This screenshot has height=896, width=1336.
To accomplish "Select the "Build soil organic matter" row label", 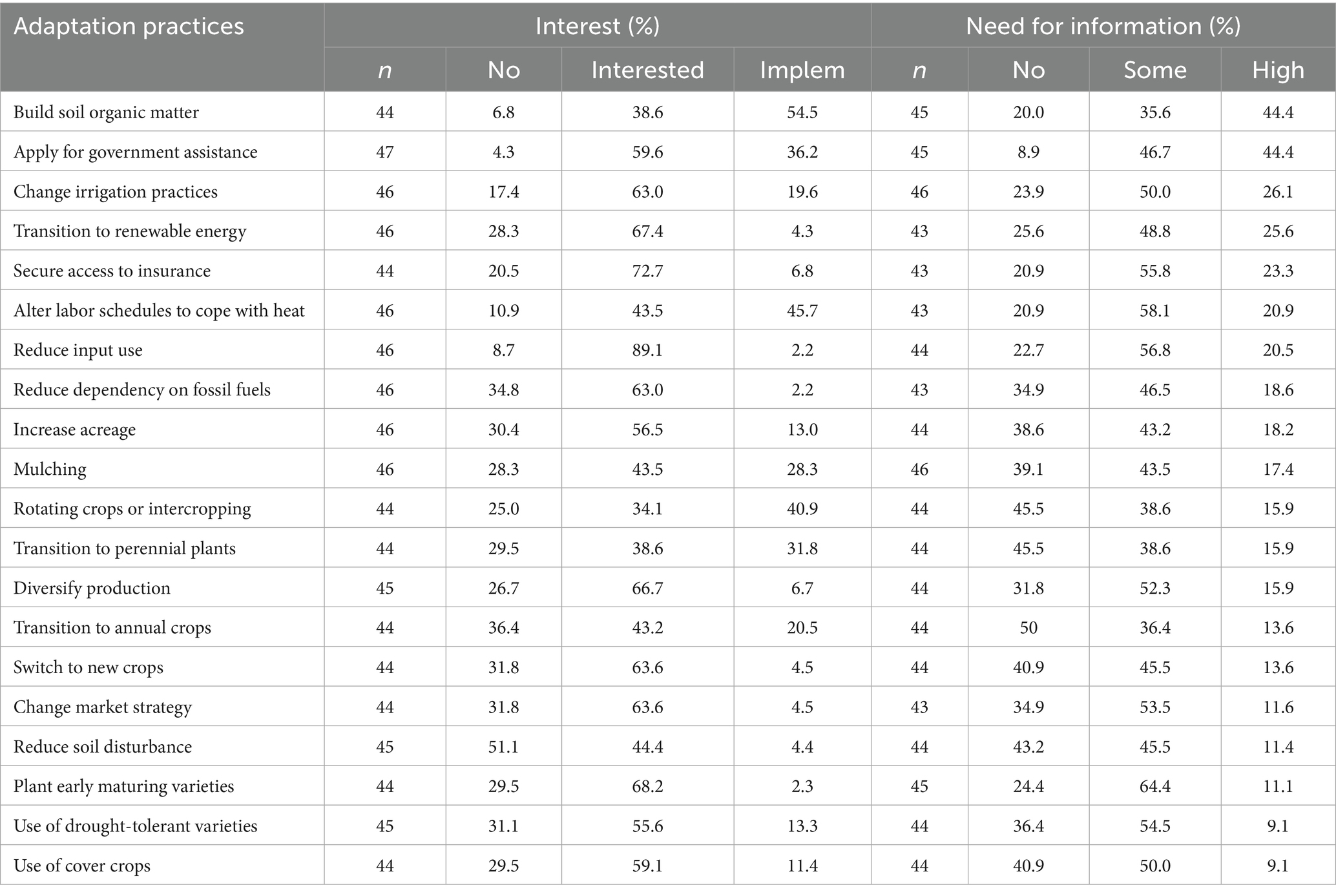I will 106,112.
